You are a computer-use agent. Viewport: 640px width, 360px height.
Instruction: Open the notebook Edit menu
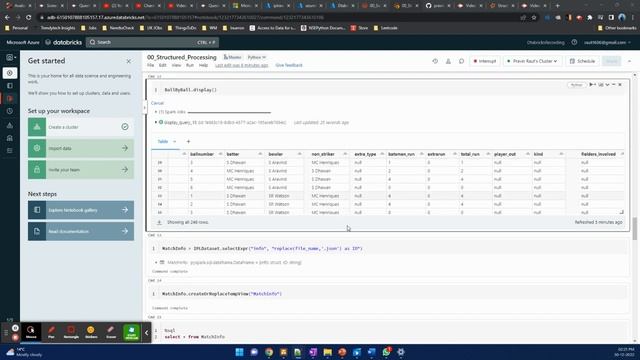coord(162,65)
